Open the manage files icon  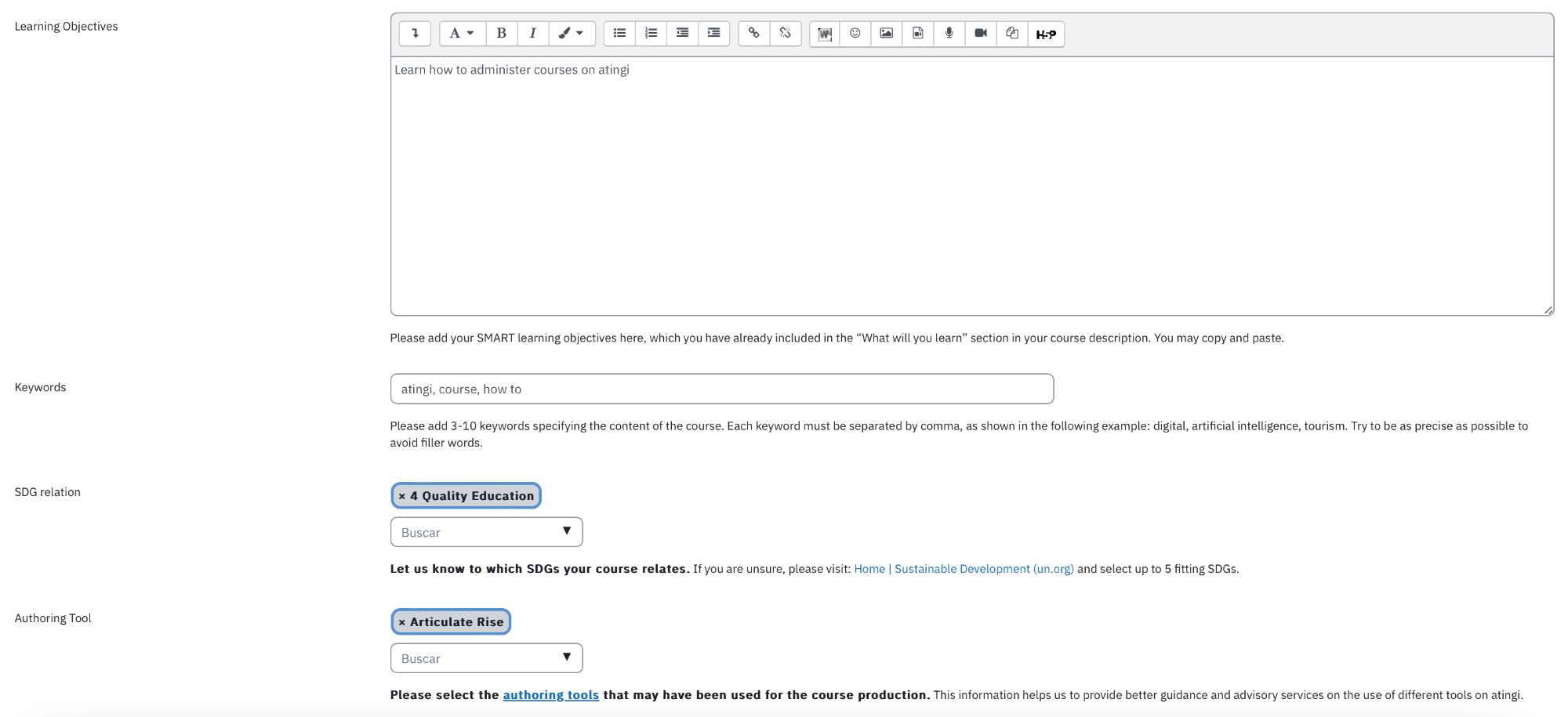click(1012, 34)
